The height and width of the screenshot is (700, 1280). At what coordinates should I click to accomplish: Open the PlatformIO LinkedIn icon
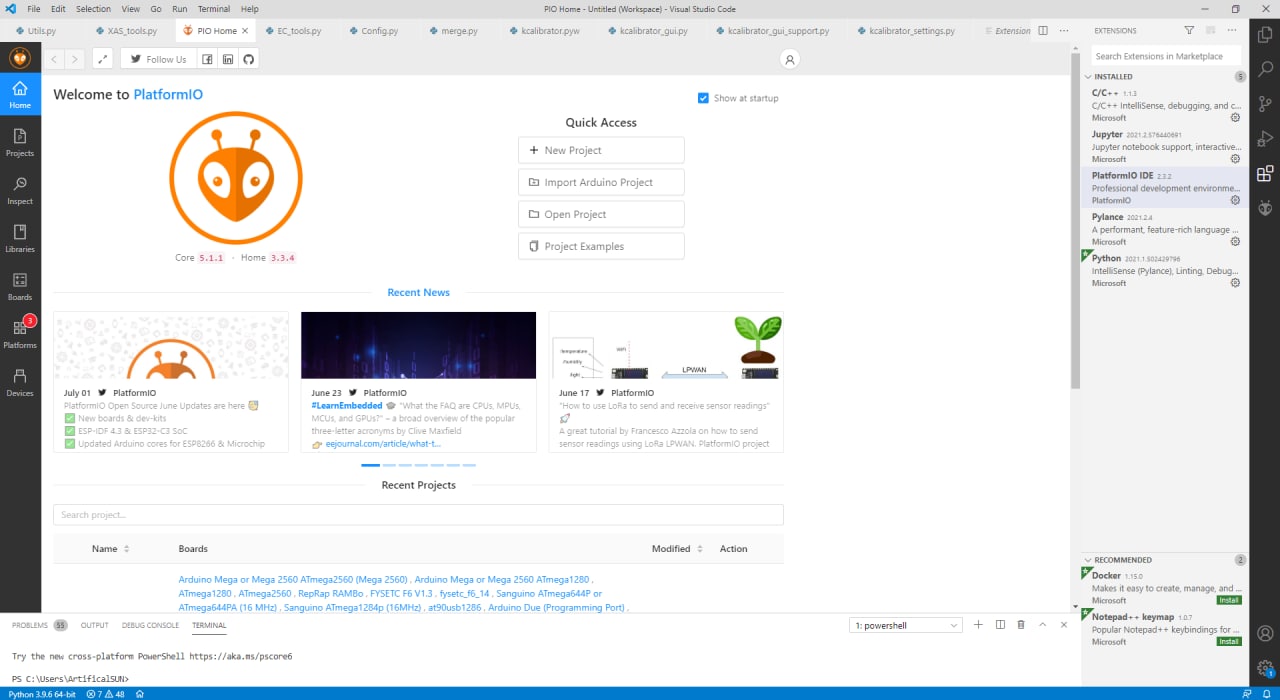(x=228, y=59)
